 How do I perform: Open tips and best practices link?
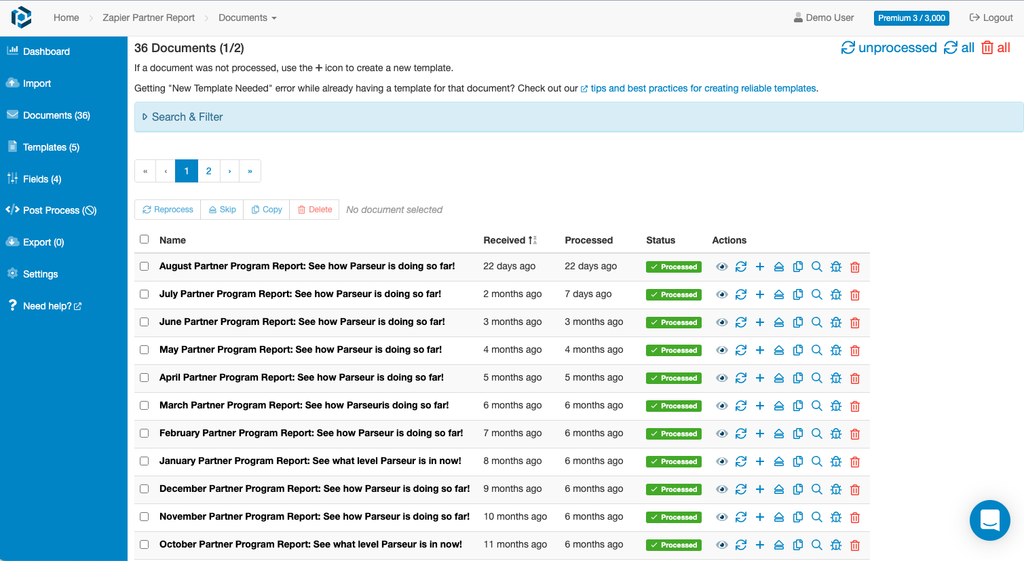(x=699, y=88)
